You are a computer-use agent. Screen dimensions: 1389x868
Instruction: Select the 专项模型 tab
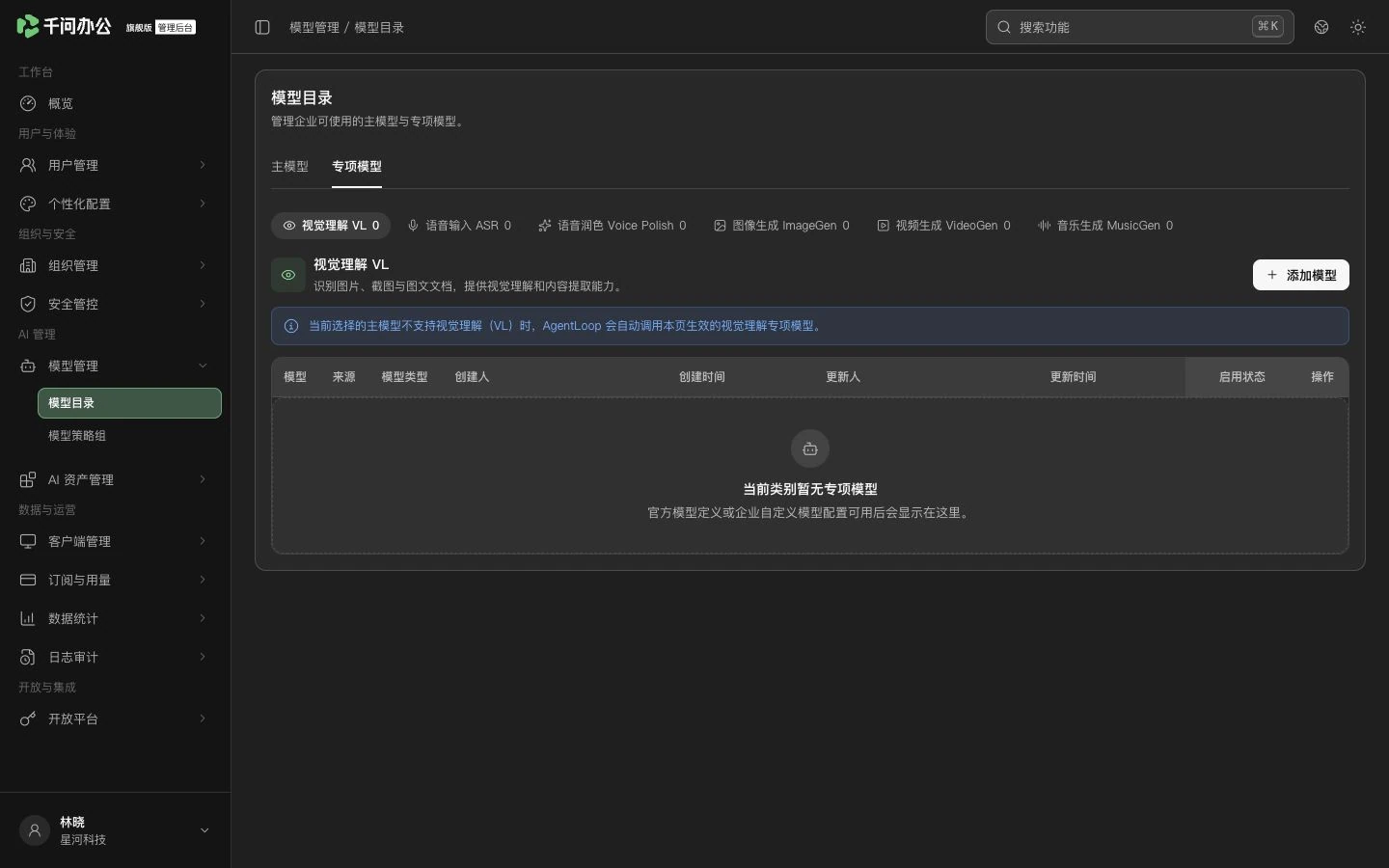coord(357,167)
